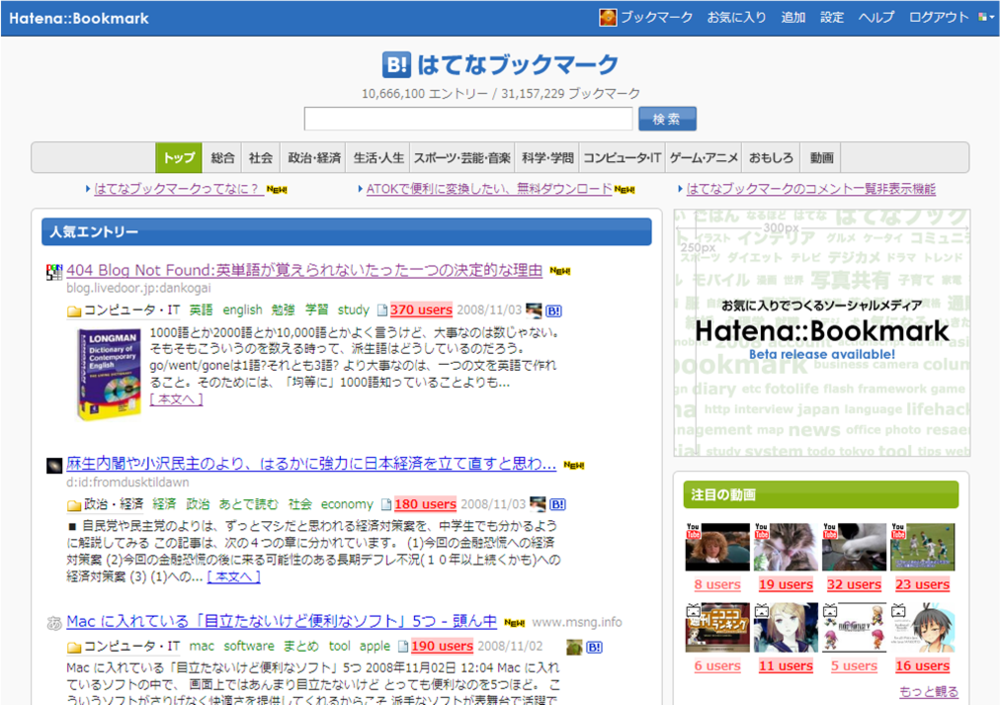
Task: Click the Hatena::Bookmark header title
Action: coord(78,19)
